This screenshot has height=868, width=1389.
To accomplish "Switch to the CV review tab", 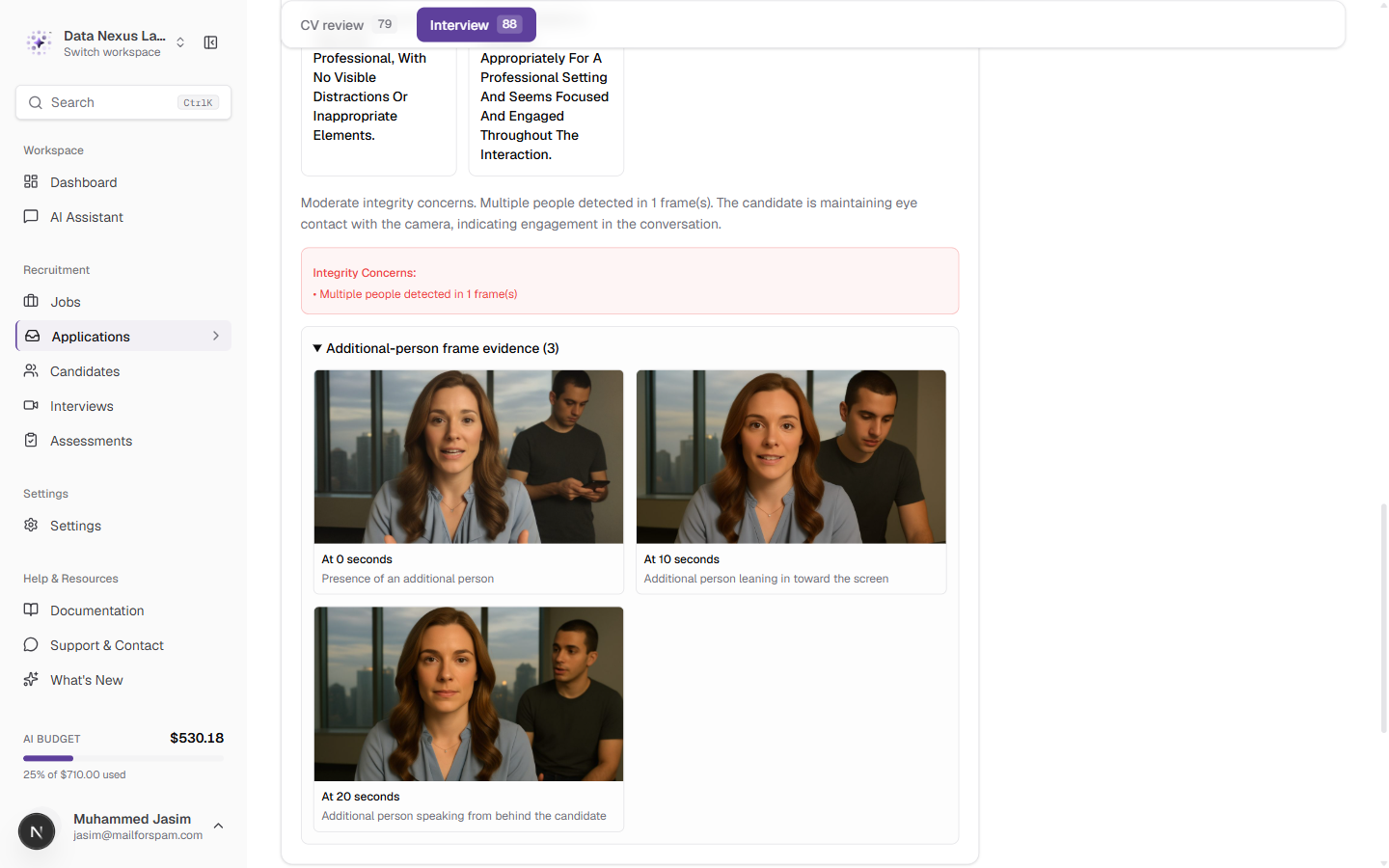I will click(347, 25).
